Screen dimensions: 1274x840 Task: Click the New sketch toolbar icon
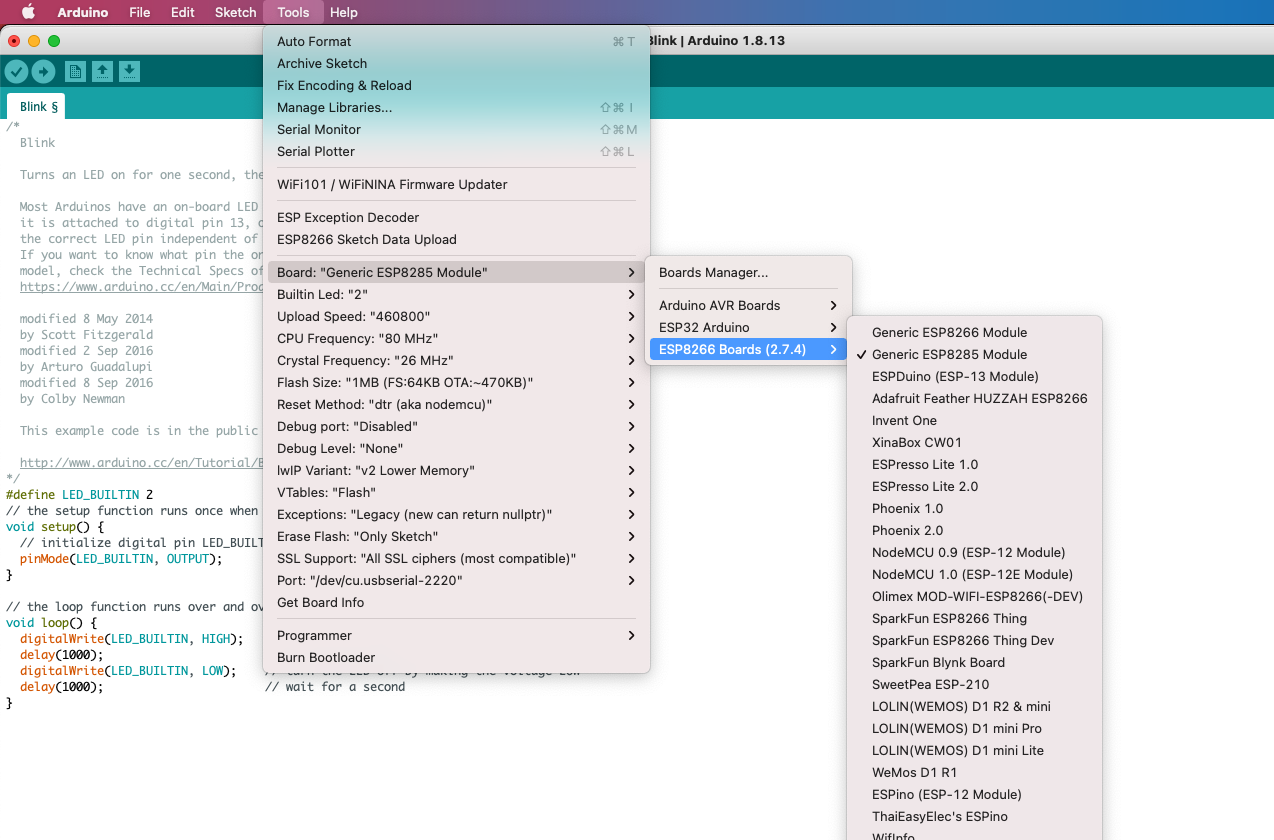click(75, 71)
